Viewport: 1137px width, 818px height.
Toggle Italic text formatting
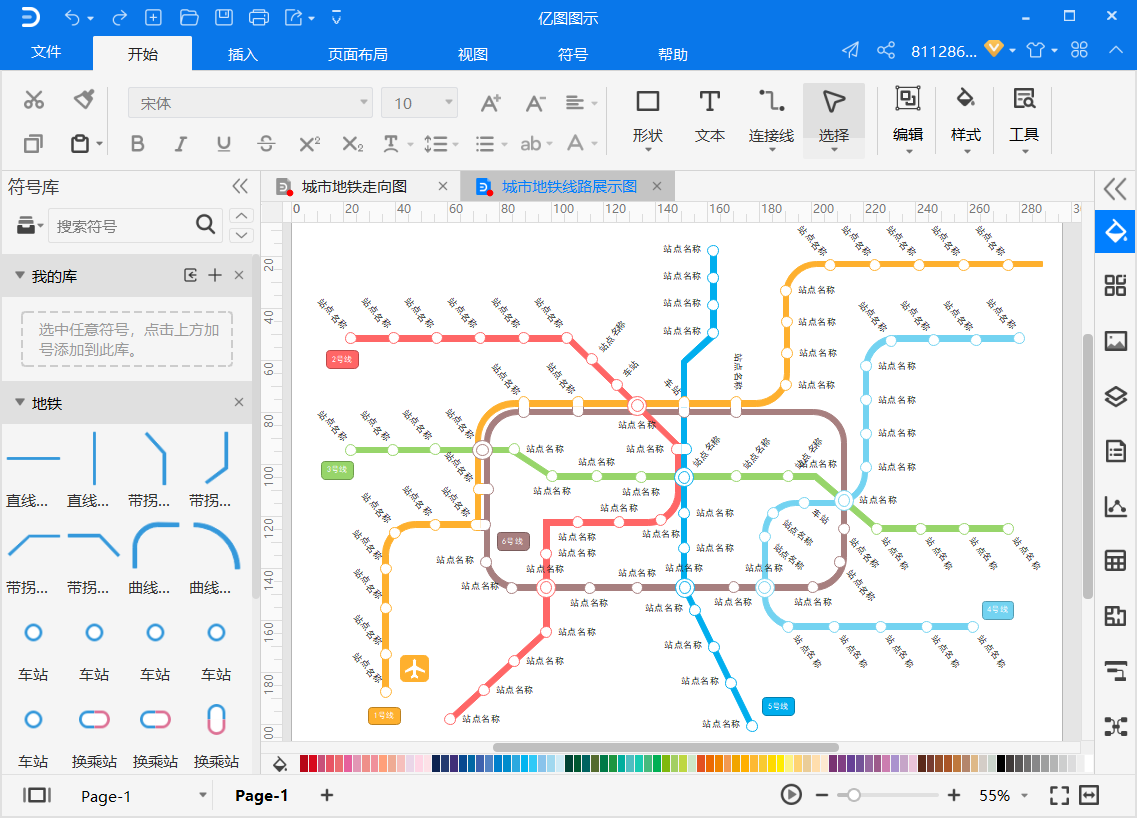pos(181,144)
